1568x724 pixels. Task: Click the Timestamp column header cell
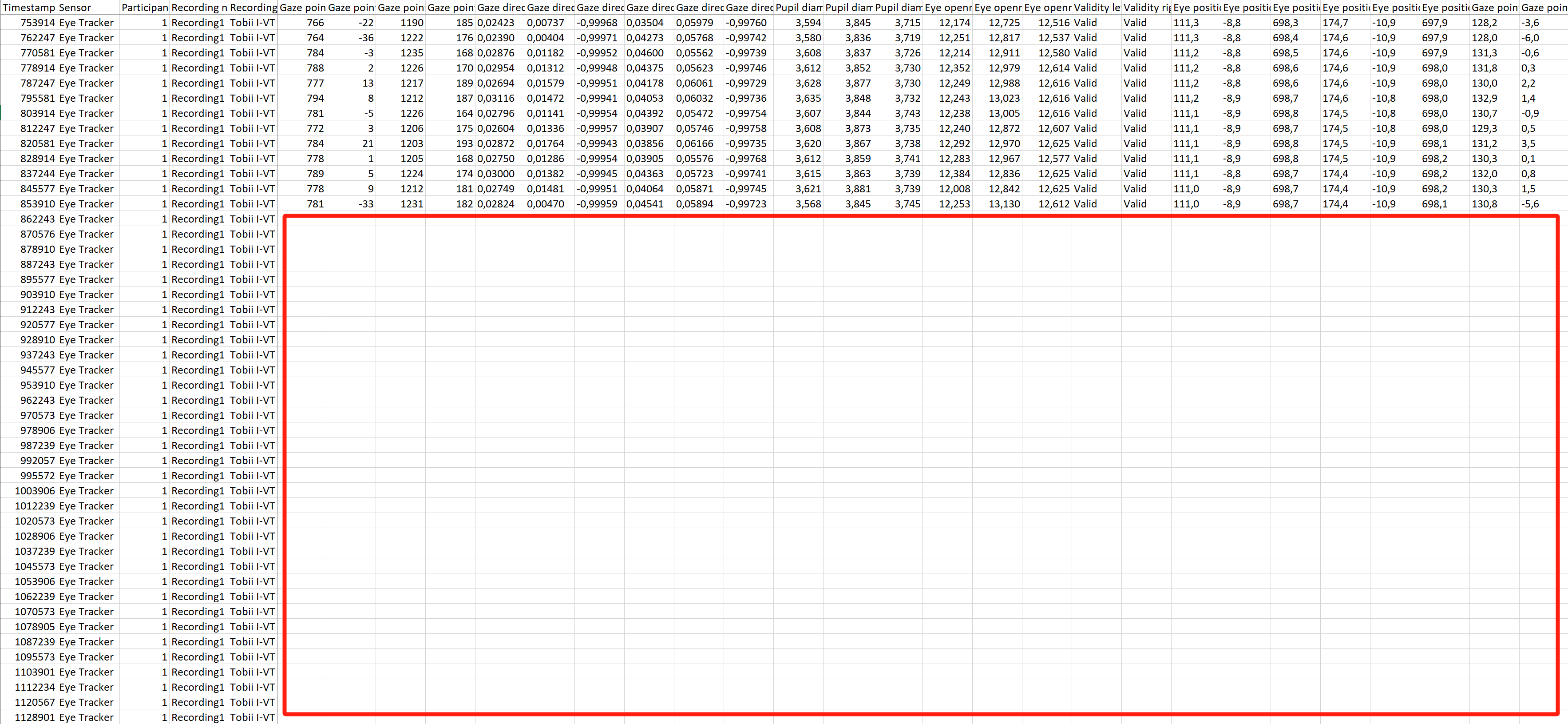(x=28, y=7)
